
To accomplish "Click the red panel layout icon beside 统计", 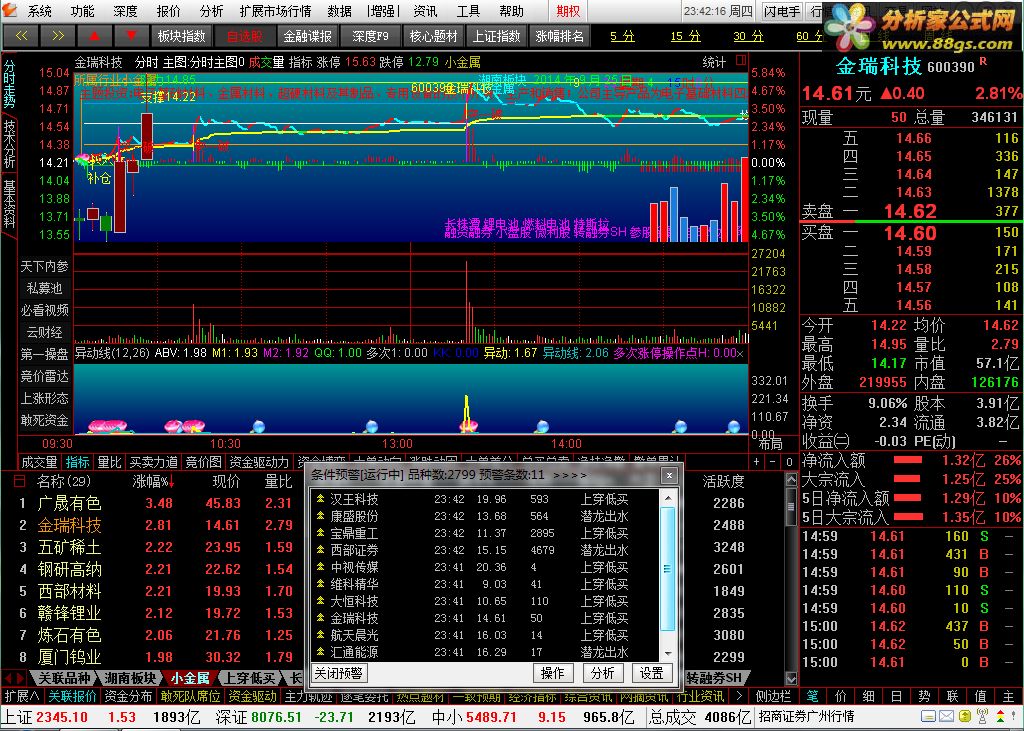I will (x=741, y=61).
